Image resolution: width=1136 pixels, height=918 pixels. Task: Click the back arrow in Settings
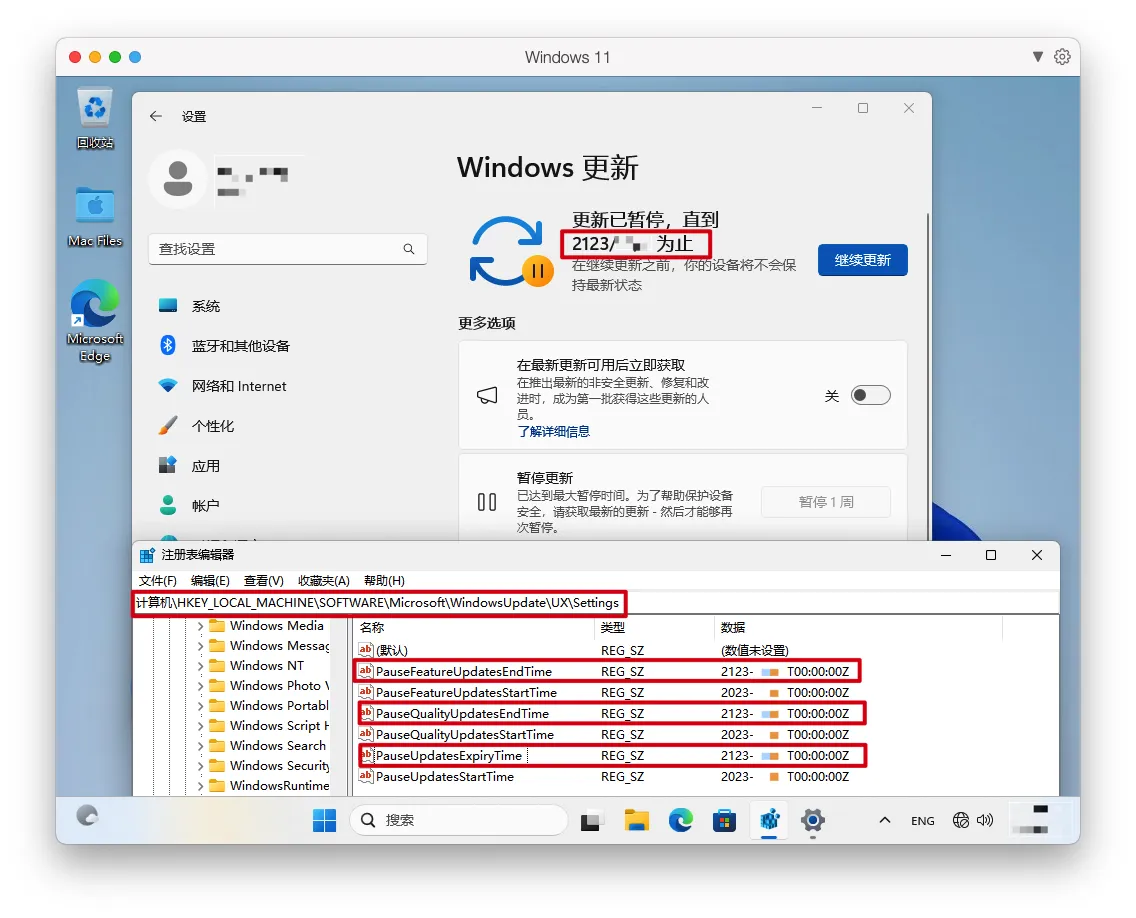156,116
